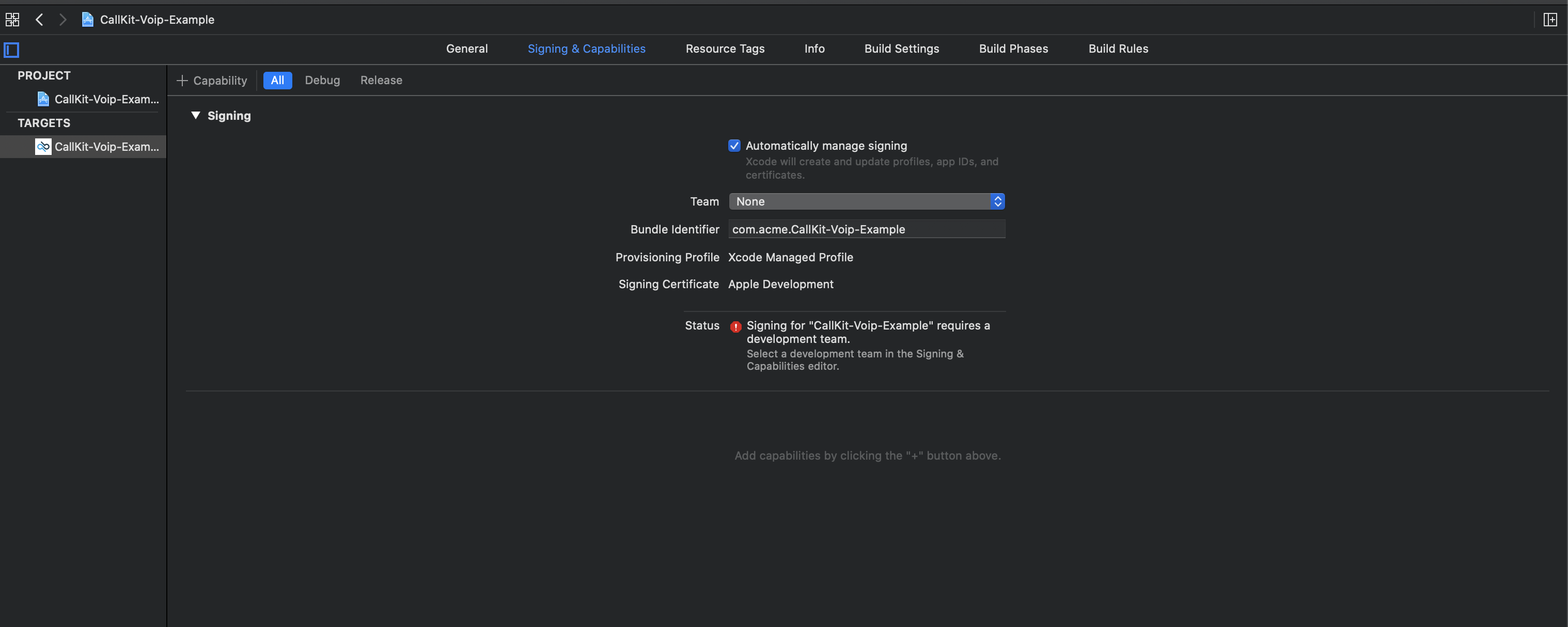This screenshot has height=627, width=1568.
Task: Click CallKit-Voip-Example breadcrumb title
Action: coord(157,20)
